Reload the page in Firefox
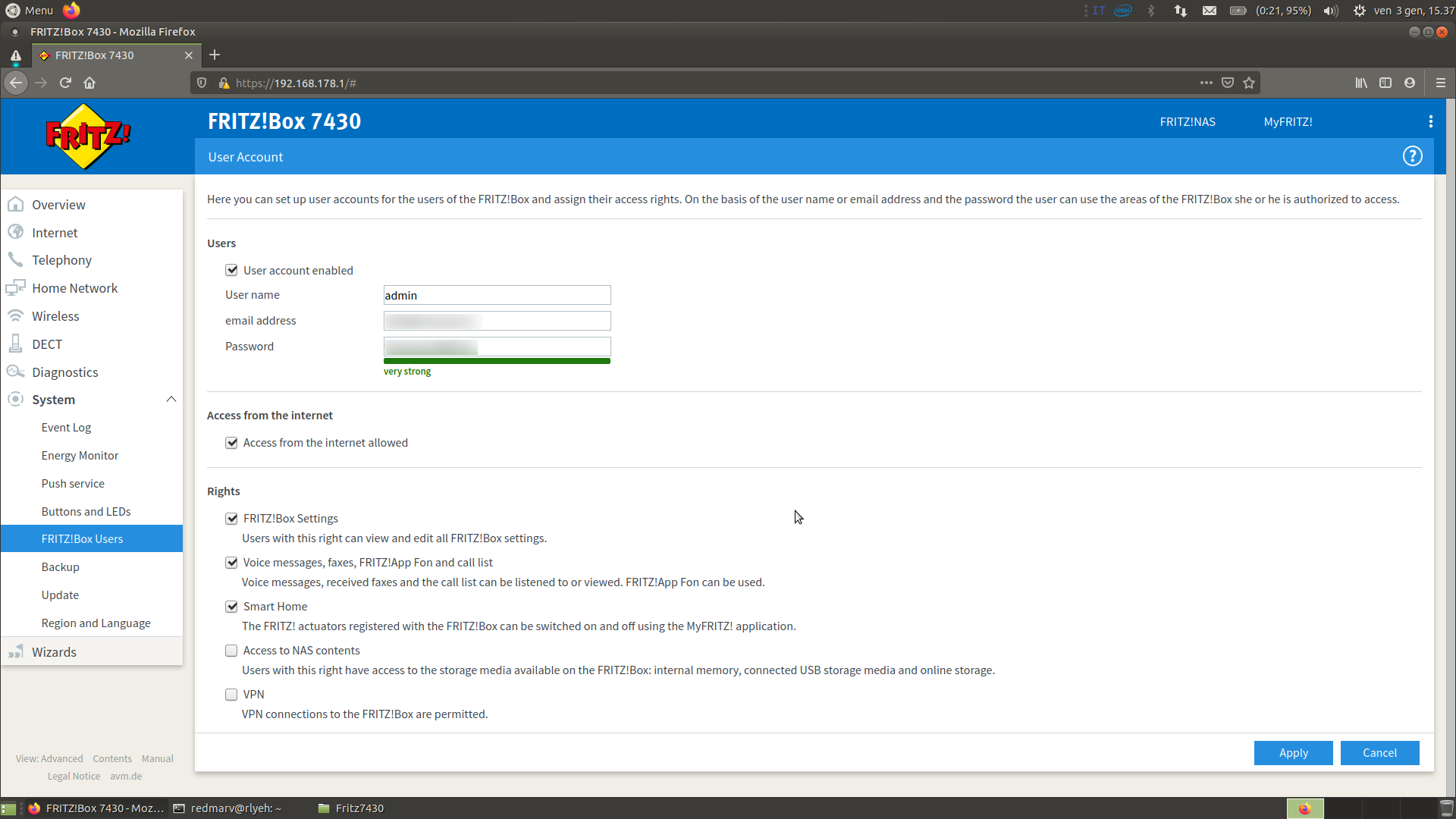The height and width of the screenshot is (819, 1456). [x=66, y=83]
